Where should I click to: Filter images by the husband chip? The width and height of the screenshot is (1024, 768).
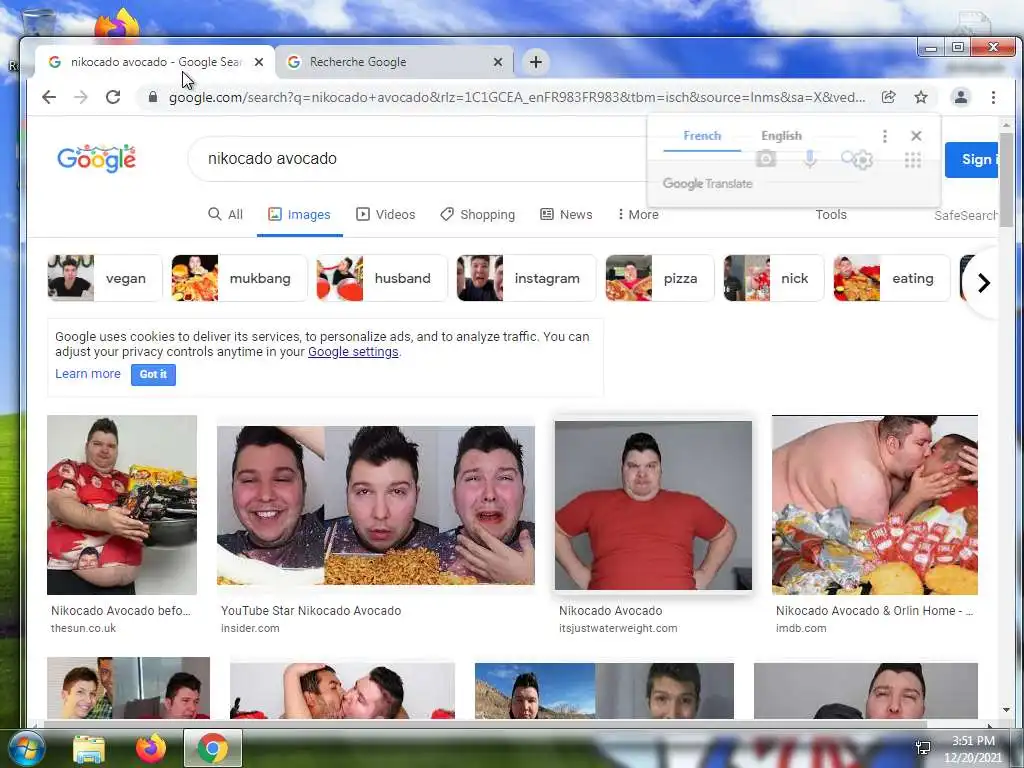coord(382,278)
